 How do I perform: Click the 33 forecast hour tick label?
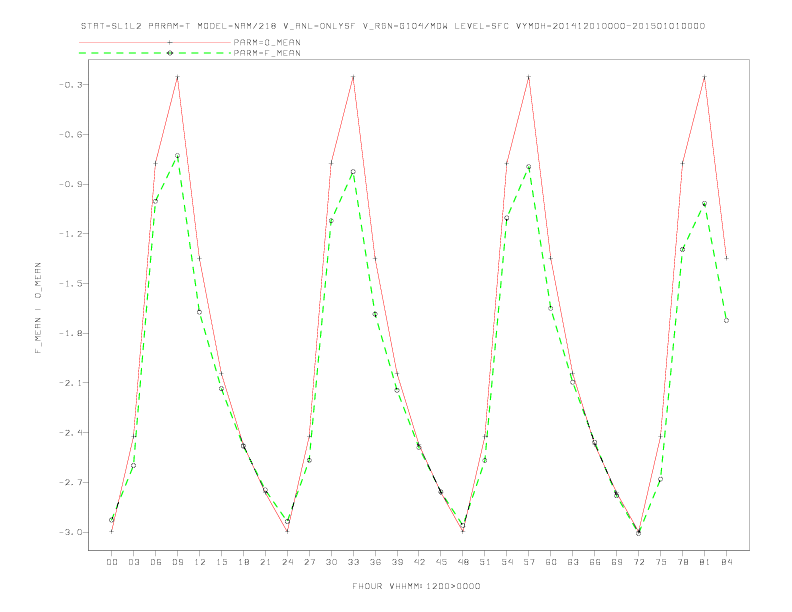click(353, 562)
